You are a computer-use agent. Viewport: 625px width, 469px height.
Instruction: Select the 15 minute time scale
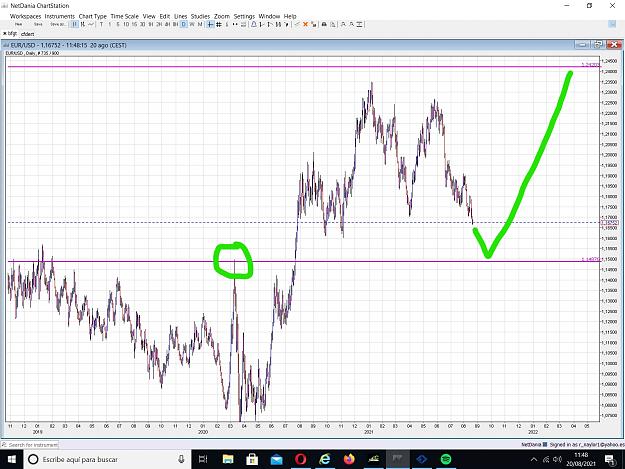pos(134,24)
